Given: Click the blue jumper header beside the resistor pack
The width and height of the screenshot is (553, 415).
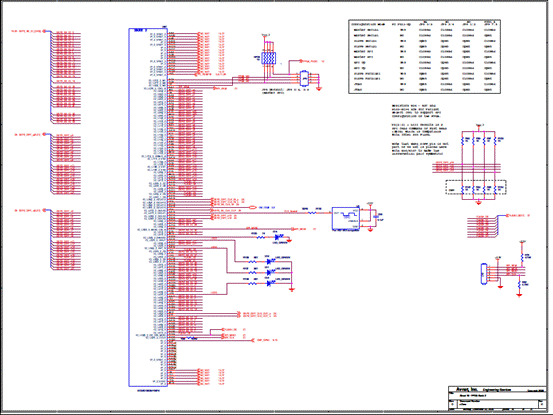Looking at the screenshot, I should 304,78.
